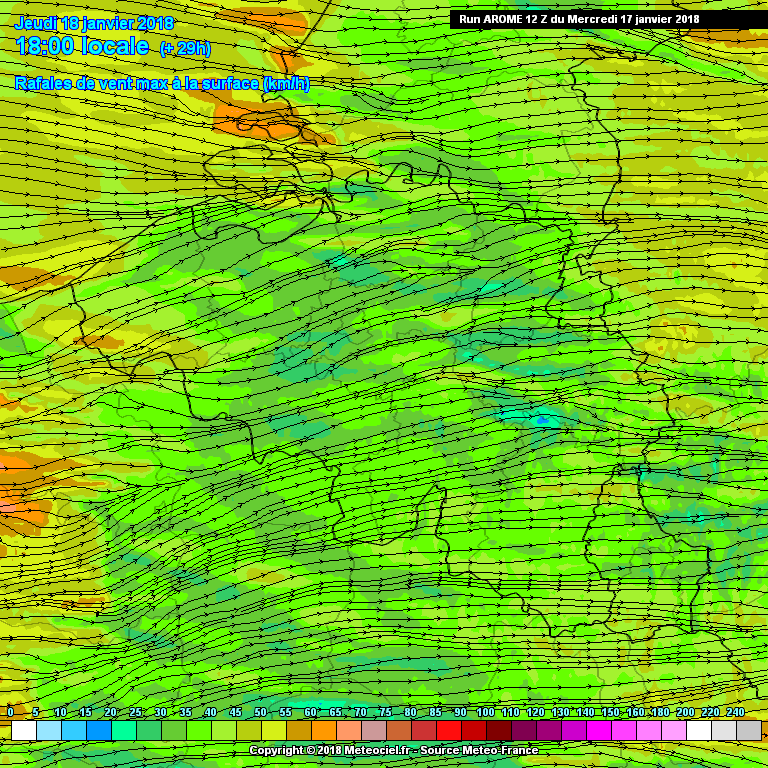Pick the dusty pink 70 km/h swatch
768x768 pixels.
click(374, 730)
